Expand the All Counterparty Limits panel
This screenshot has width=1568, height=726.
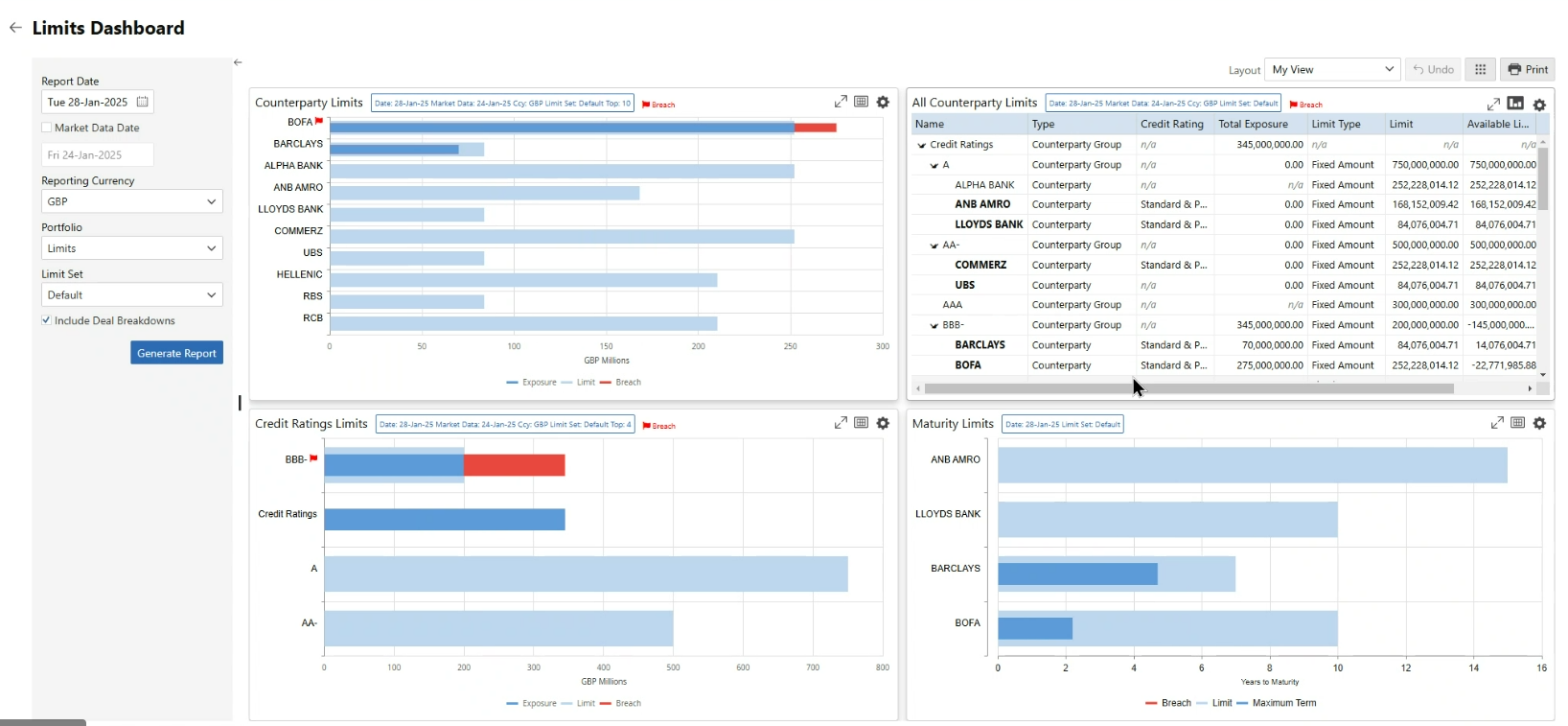[1493, 104]
